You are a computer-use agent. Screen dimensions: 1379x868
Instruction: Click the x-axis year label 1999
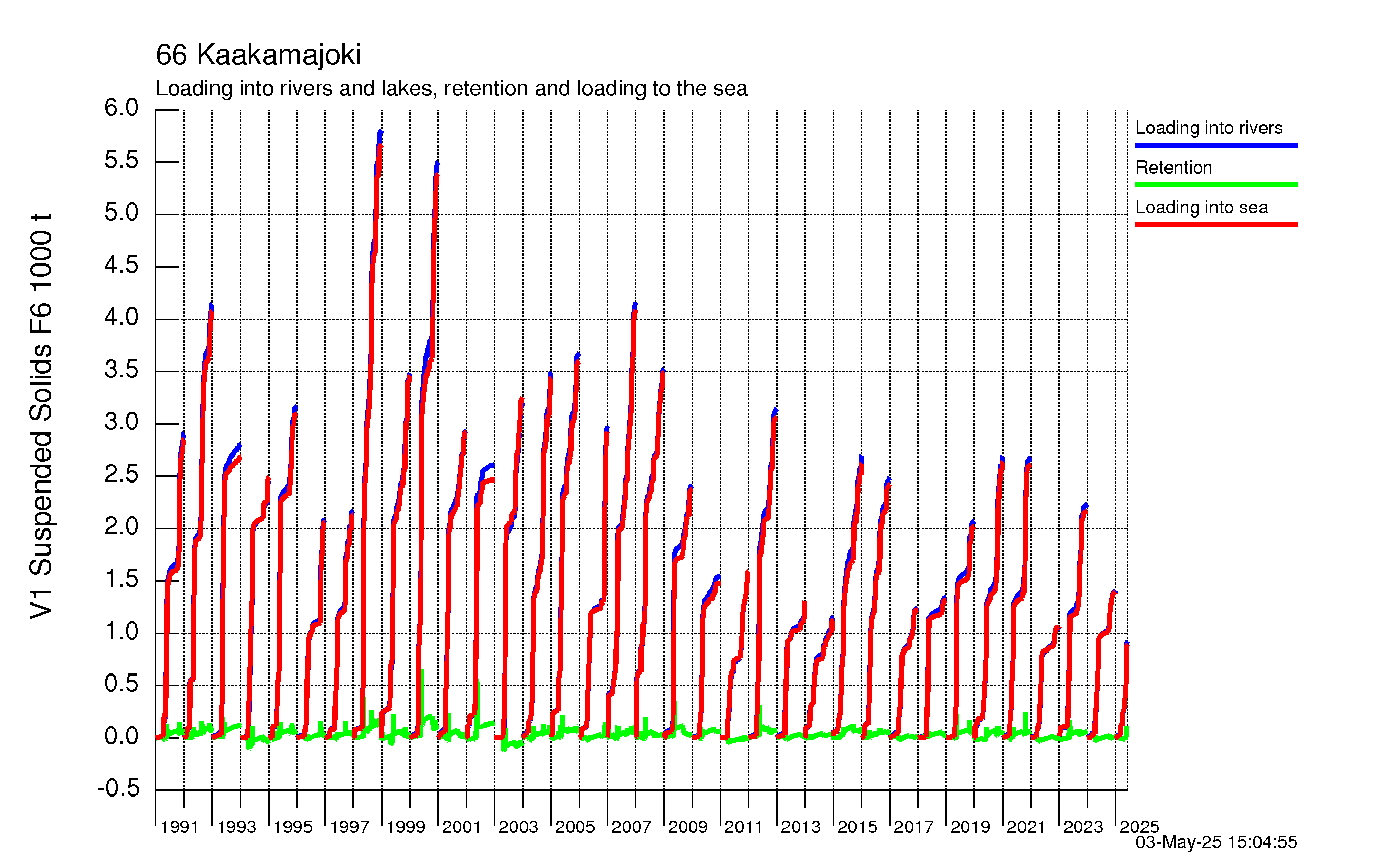(406, 827)
